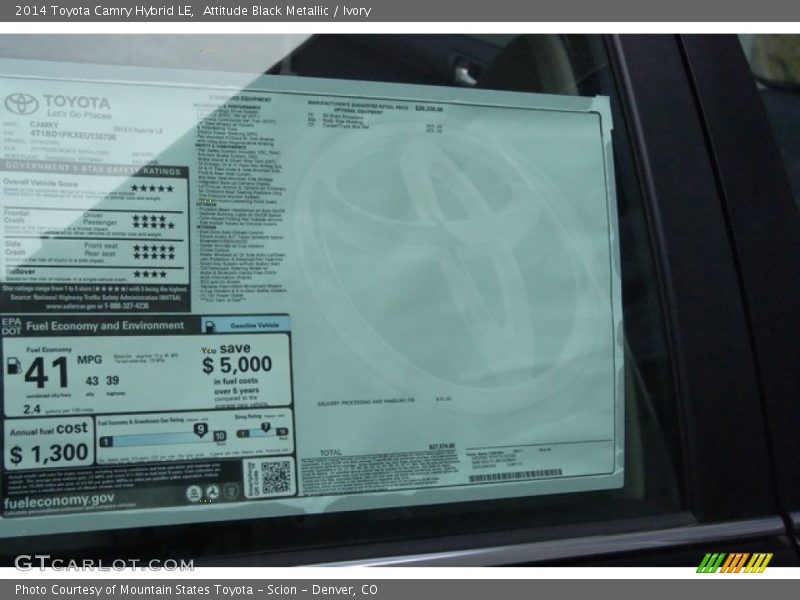
Task: Click the colored stripes logo at bottom right
Action: click(734, 562)
